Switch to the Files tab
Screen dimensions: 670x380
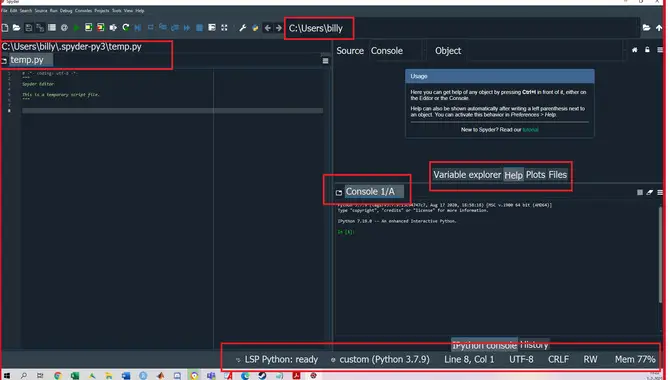558,175
